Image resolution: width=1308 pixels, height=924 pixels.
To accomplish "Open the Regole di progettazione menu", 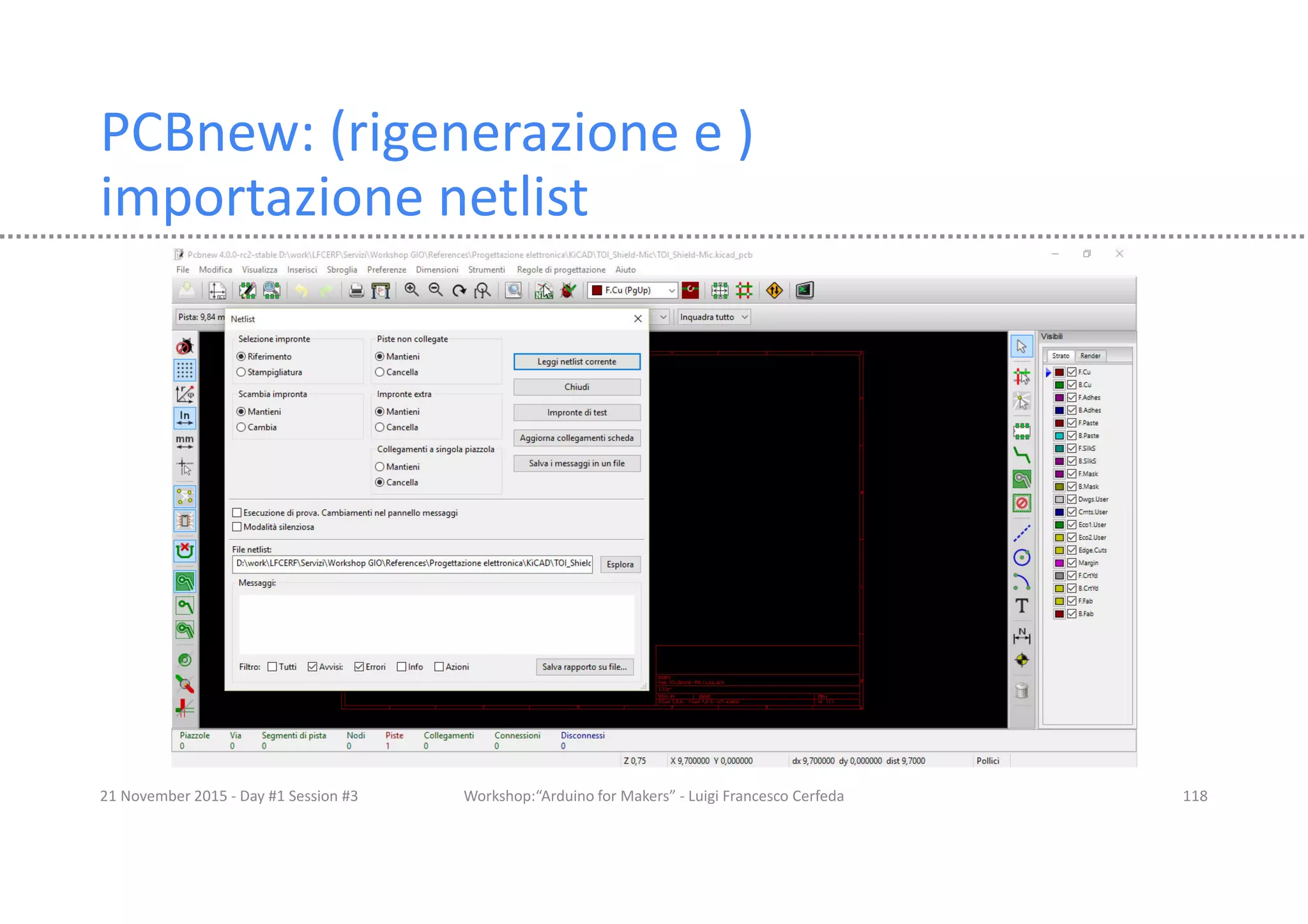I will [561, 270].
